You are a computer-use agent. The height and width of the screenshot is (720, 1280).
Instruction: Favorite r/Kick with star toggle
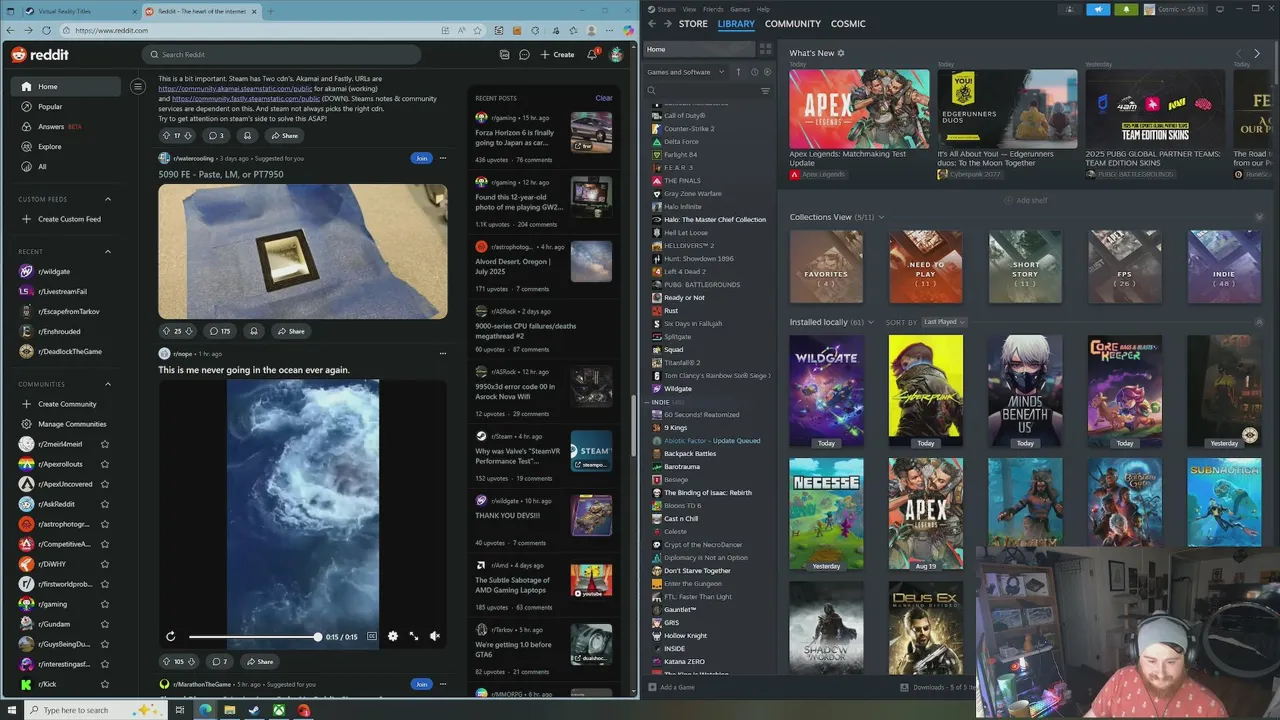point(104,684)
